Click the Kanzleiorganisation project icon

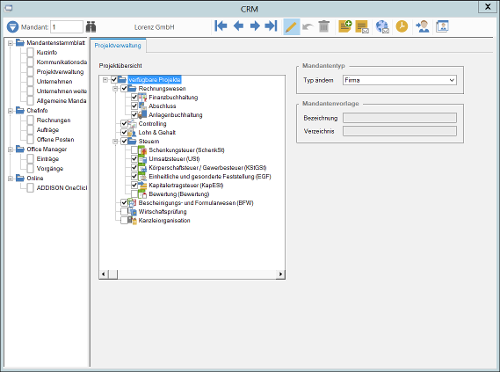[x=132, y=220]
